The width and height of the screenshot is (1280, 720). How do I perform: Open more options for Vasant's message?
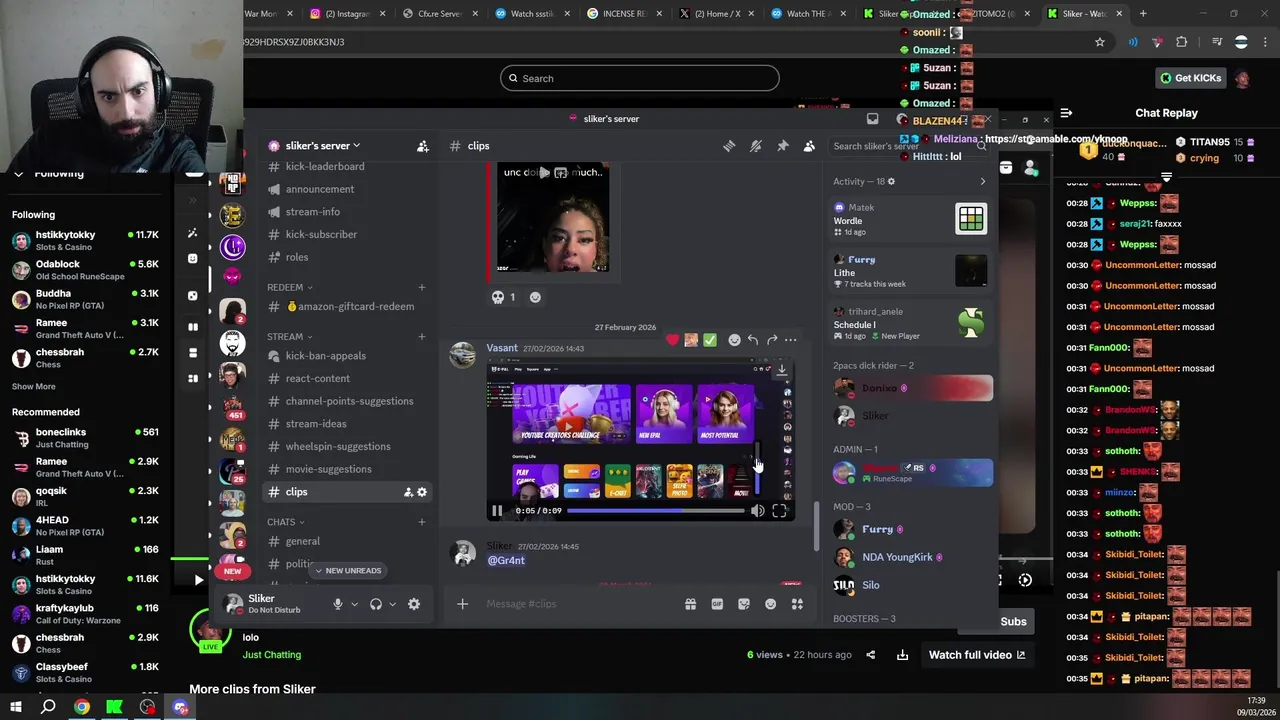pyautogui.click(x=791, y=340)
